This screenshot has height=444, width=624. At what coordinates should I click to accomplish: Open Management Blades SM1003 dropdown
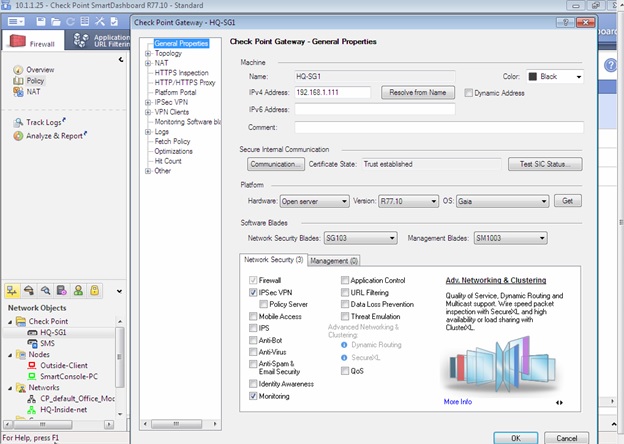(511, 238)
